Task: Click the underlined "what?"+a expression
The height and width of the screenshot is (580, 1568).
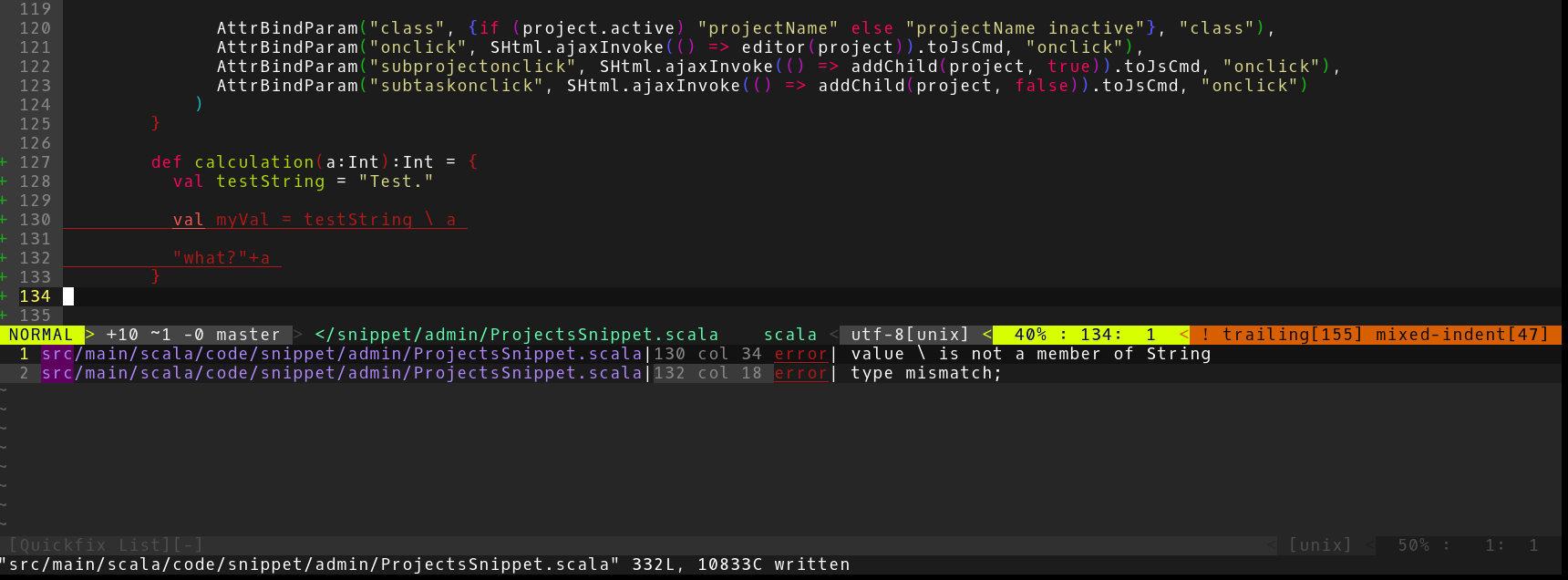Action: tap(222, 258)
